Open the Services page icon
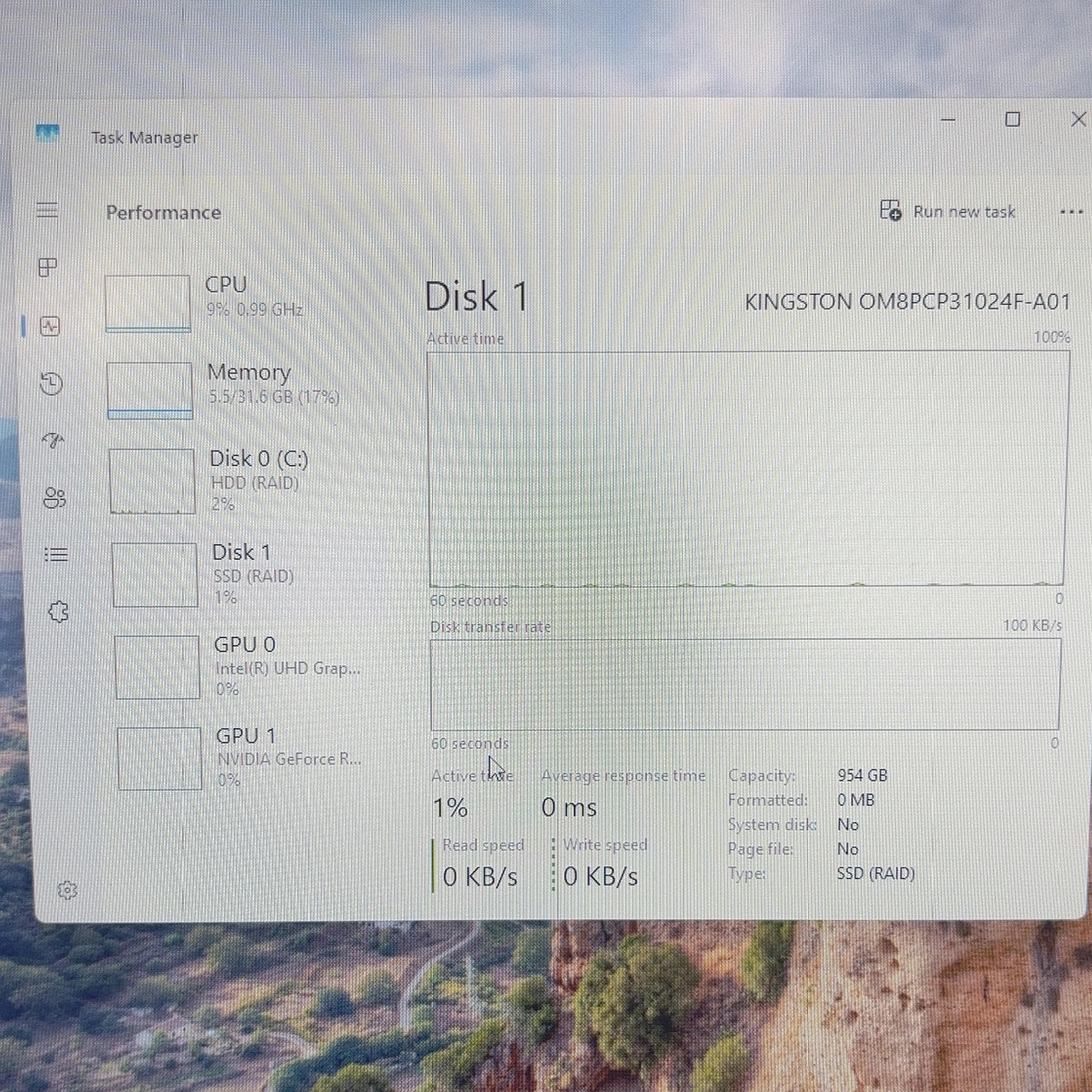This screenshot has width=1092, height=1092. (58, 612)
